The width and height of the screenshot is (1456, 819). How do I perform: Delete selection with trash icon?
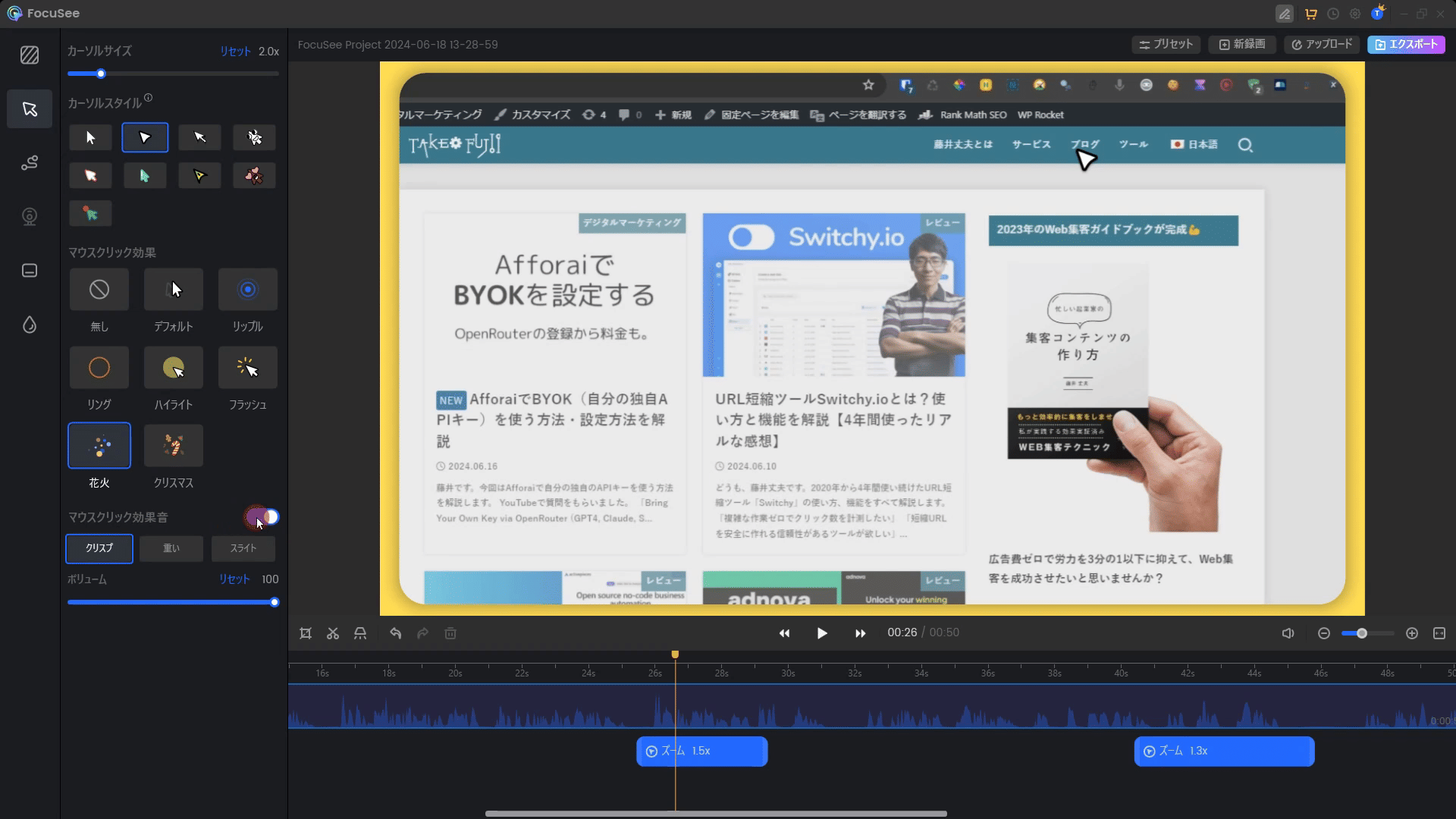(x=450, y=633)
